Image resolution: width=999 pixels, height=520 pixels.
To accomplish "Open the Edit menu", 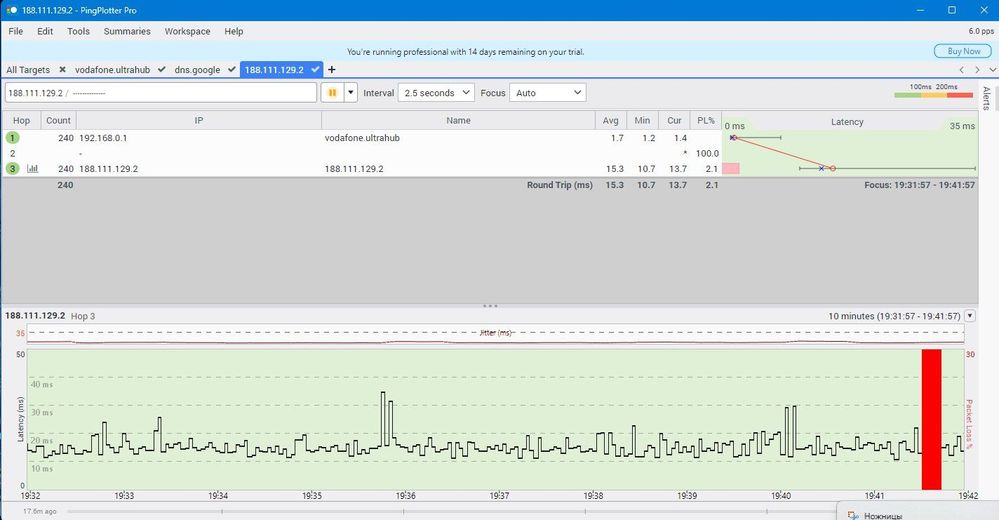I will 45,31.
